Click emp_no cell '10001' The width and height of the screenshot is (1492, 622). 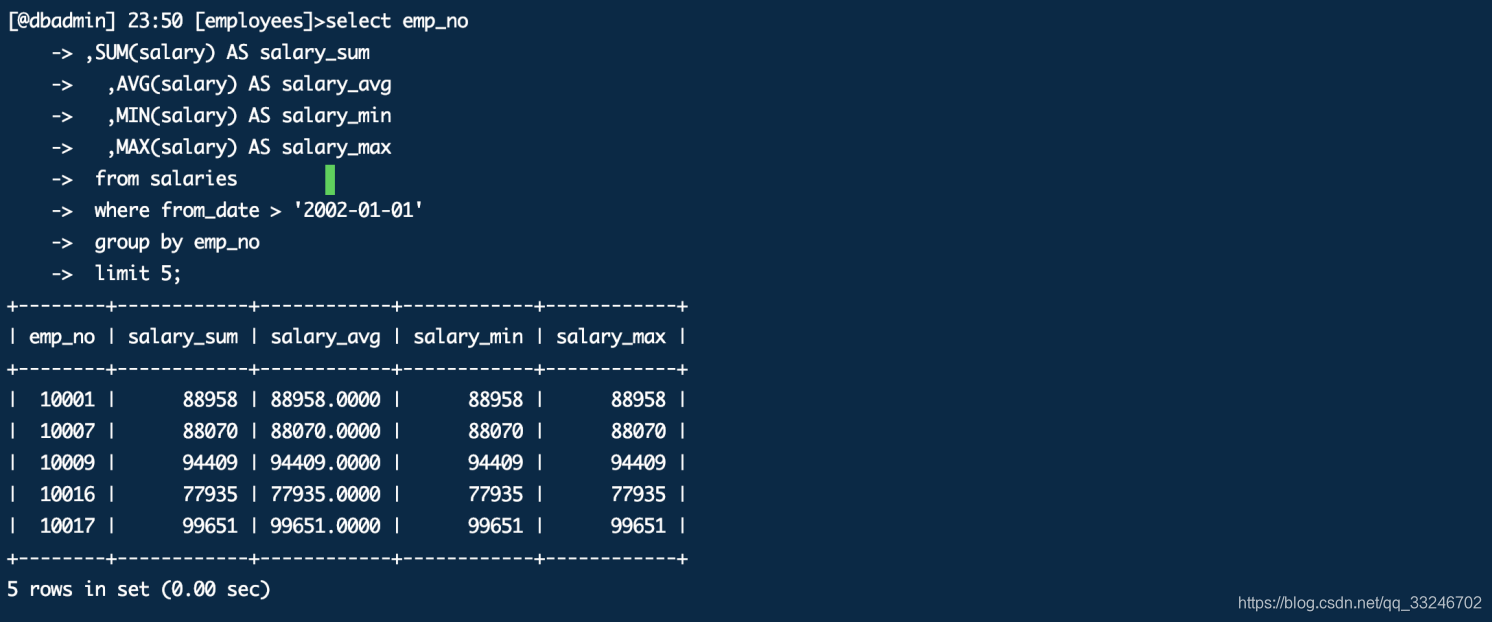[x=67, y=400]
